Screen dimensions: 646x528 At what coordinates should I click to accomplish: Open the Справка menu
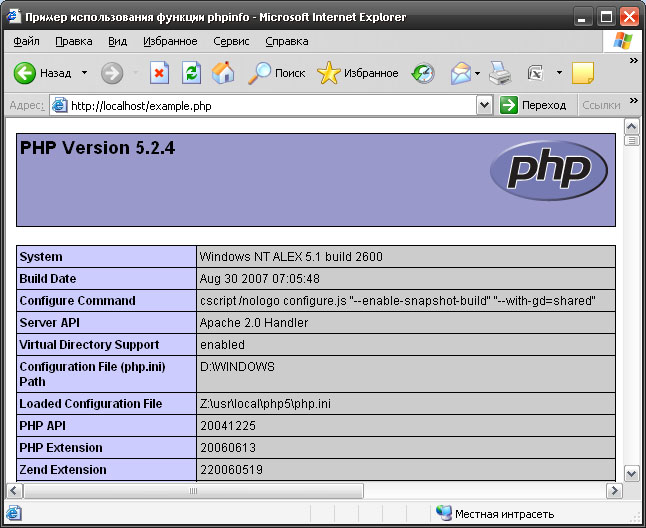click(287, 41)
